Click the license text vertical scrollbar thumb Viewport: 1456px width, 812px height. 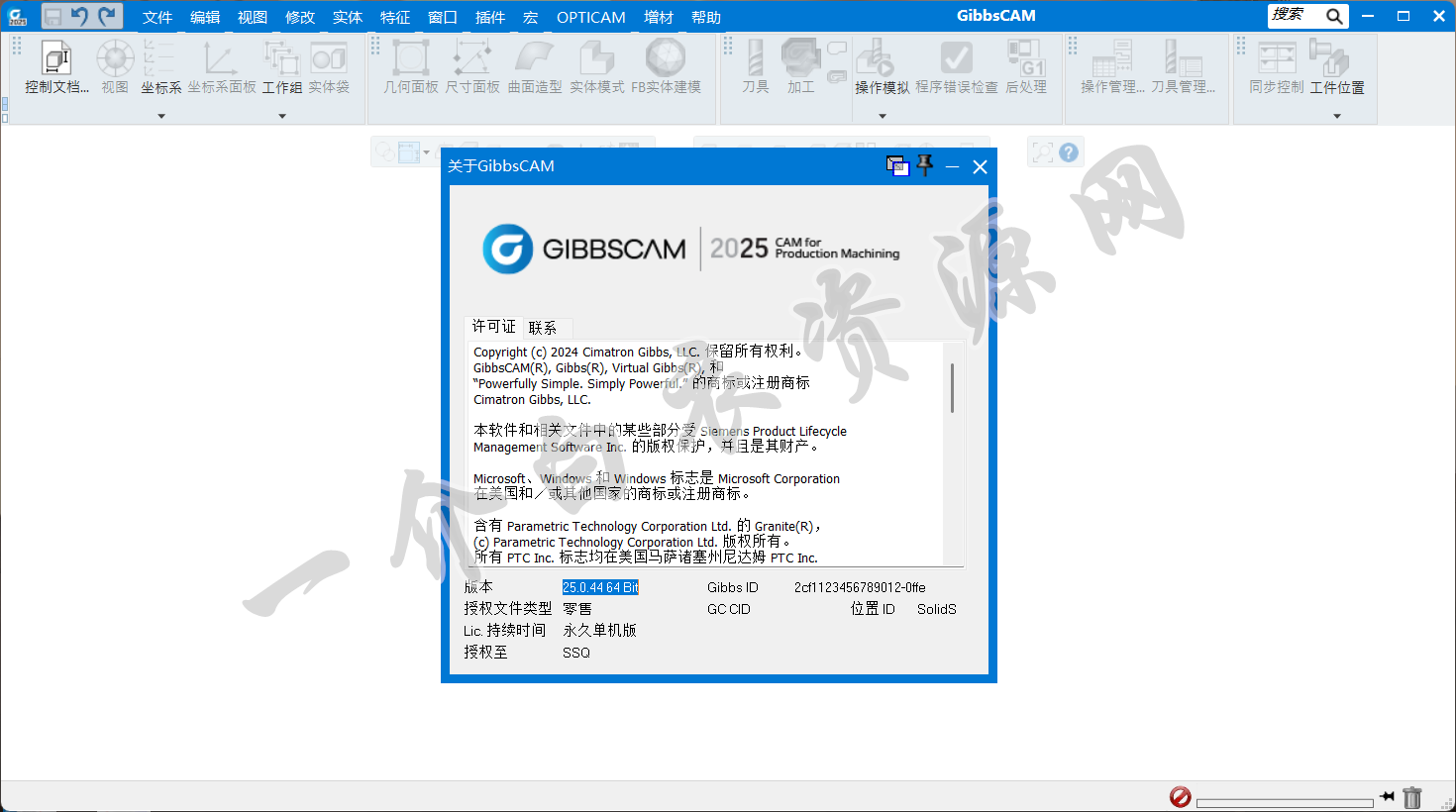[952, 387]
